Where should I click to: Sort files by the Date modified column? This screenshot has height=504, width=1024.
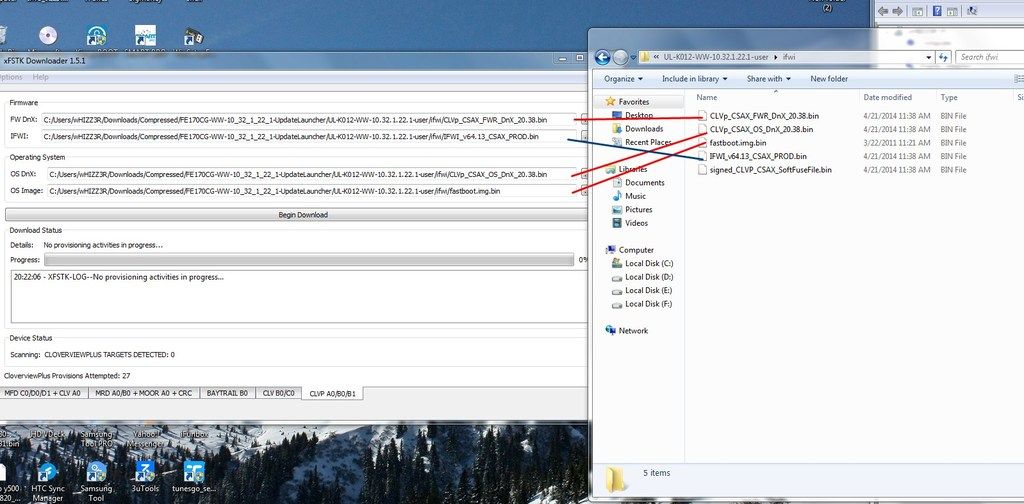pos(888,98)
